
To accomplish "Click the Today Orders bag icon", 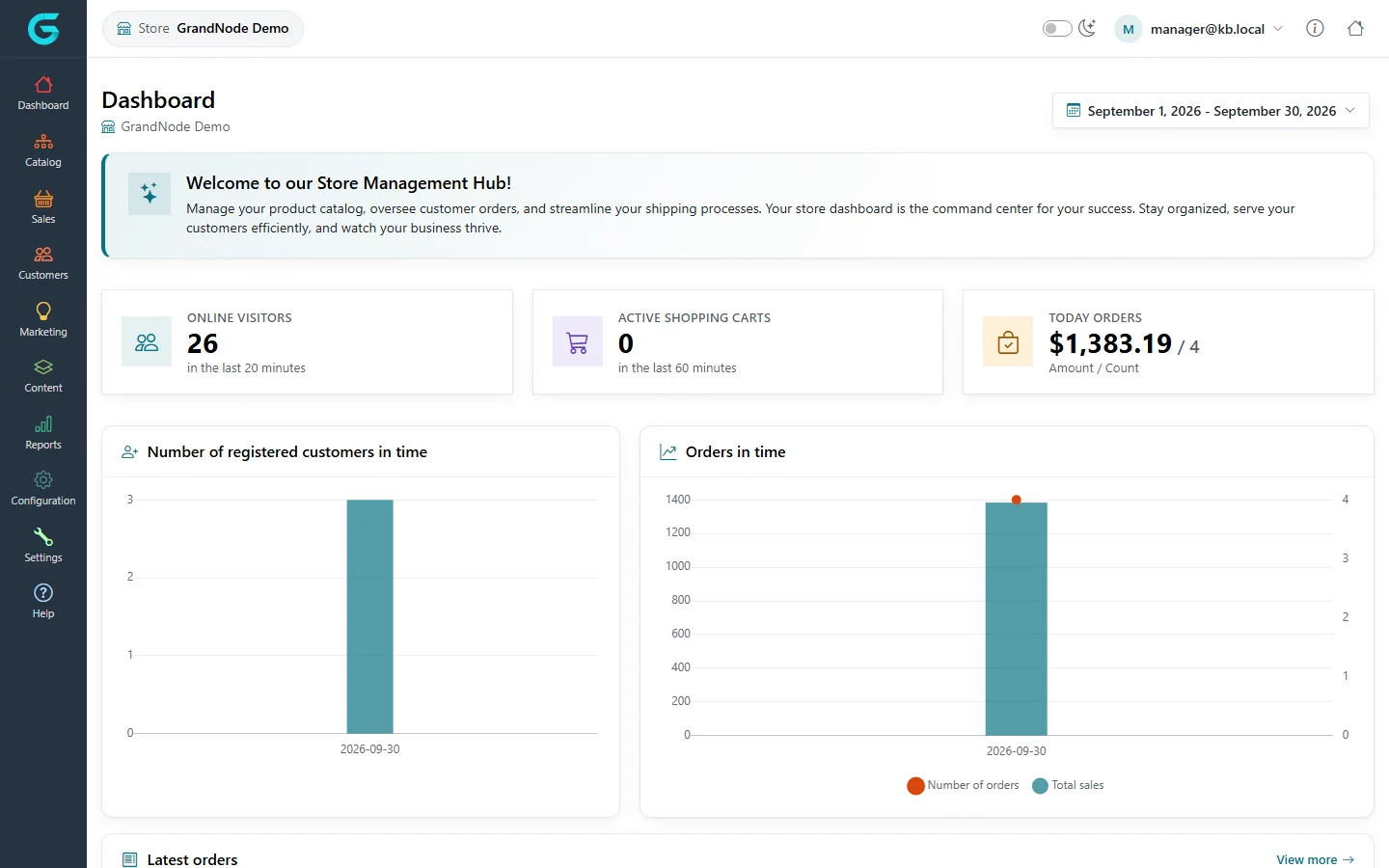I will 1008,342.
